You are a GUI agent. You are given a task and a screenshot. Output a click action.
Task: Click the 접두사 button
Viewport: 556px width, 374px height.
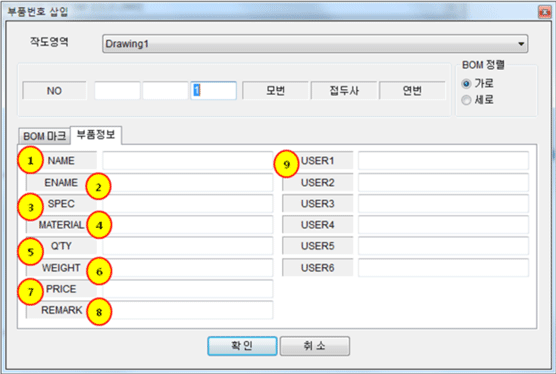(344, 91)
